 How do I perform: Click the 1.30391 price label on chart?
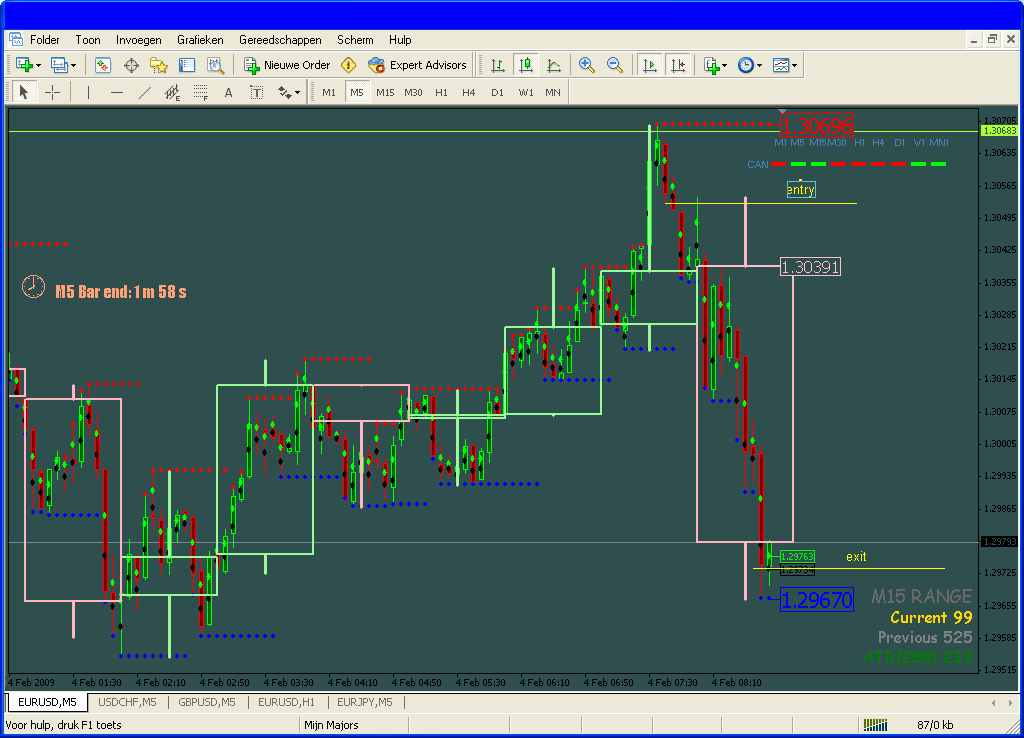pyautogui.click(x=810, y=267)
